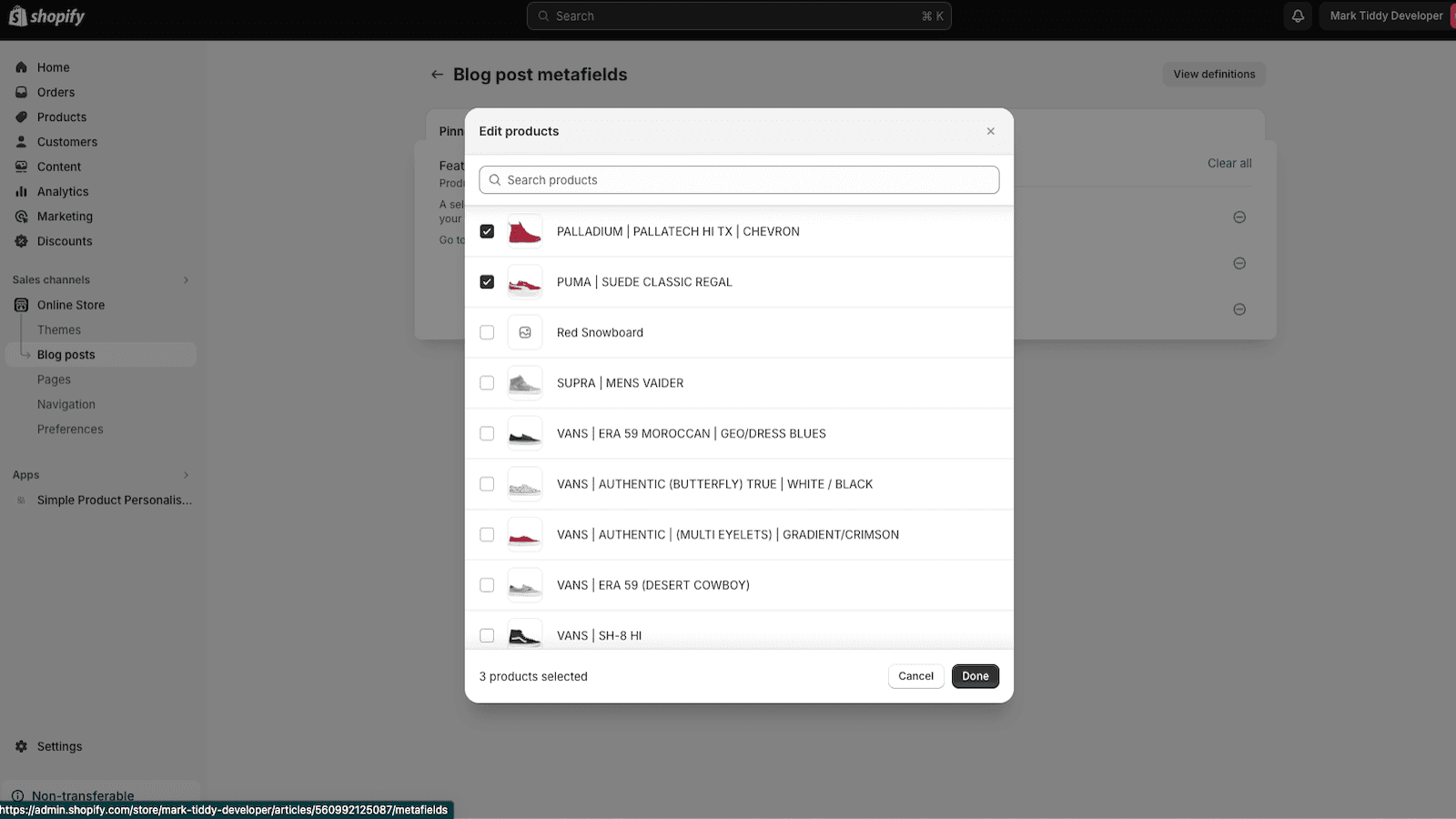
Task: Click the Shopify logo
Action: tap(46, 16)
